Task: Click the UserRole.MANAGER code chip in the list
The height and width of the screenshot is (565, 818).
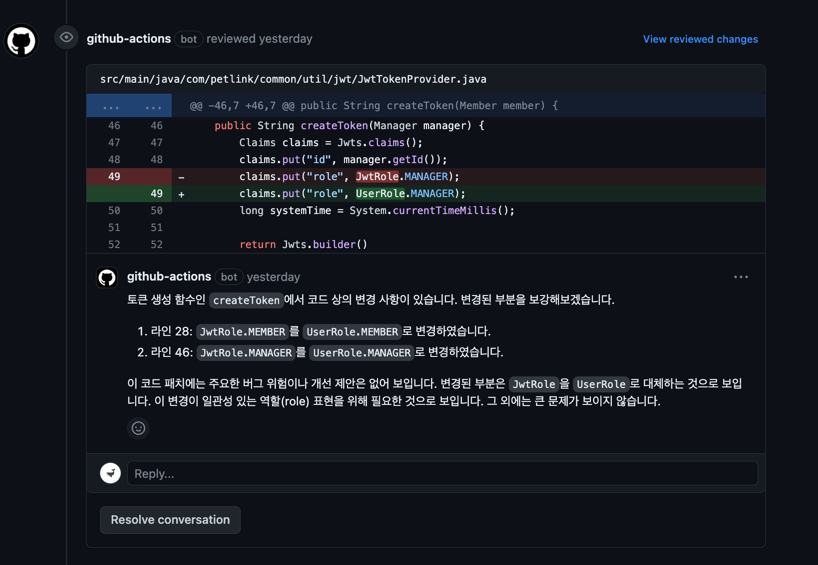Action: click(x=362, y=353)
